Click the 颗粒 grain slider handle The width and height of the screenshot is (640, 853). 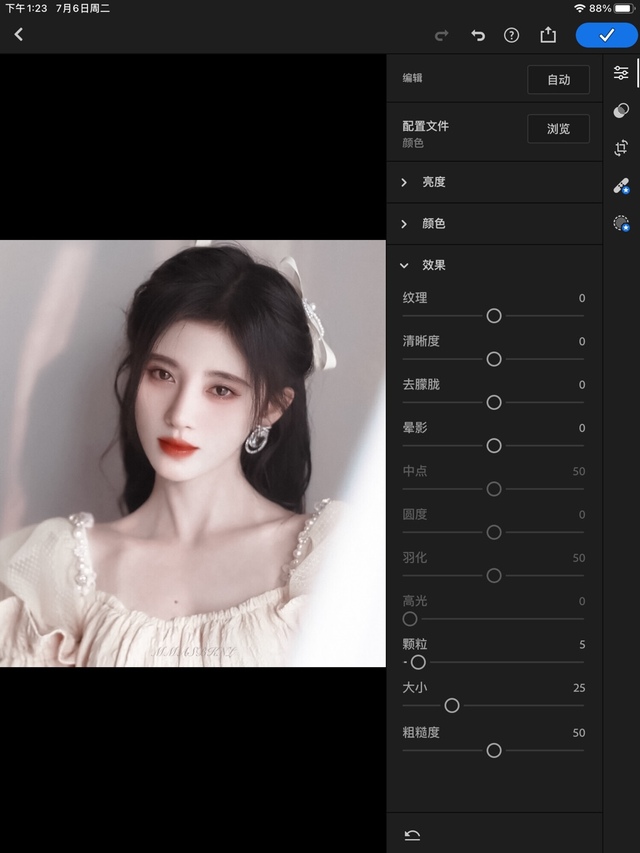[x=418, y=662]
